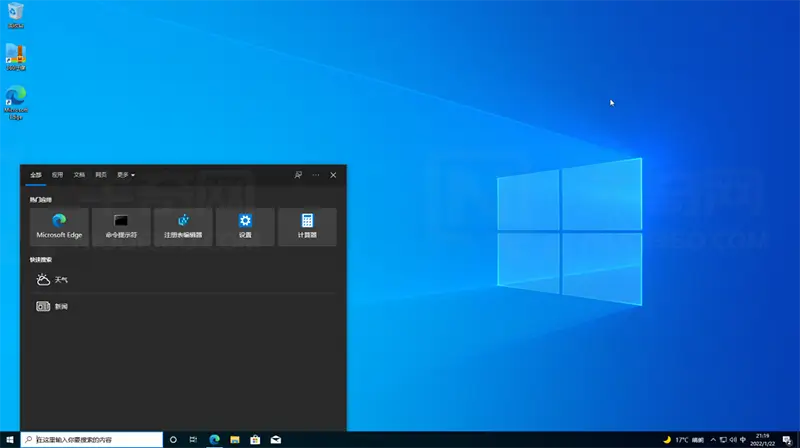This screenshot has width=800, height=448.
Task: Open the Calculator tile
Action: pos(307,227)
